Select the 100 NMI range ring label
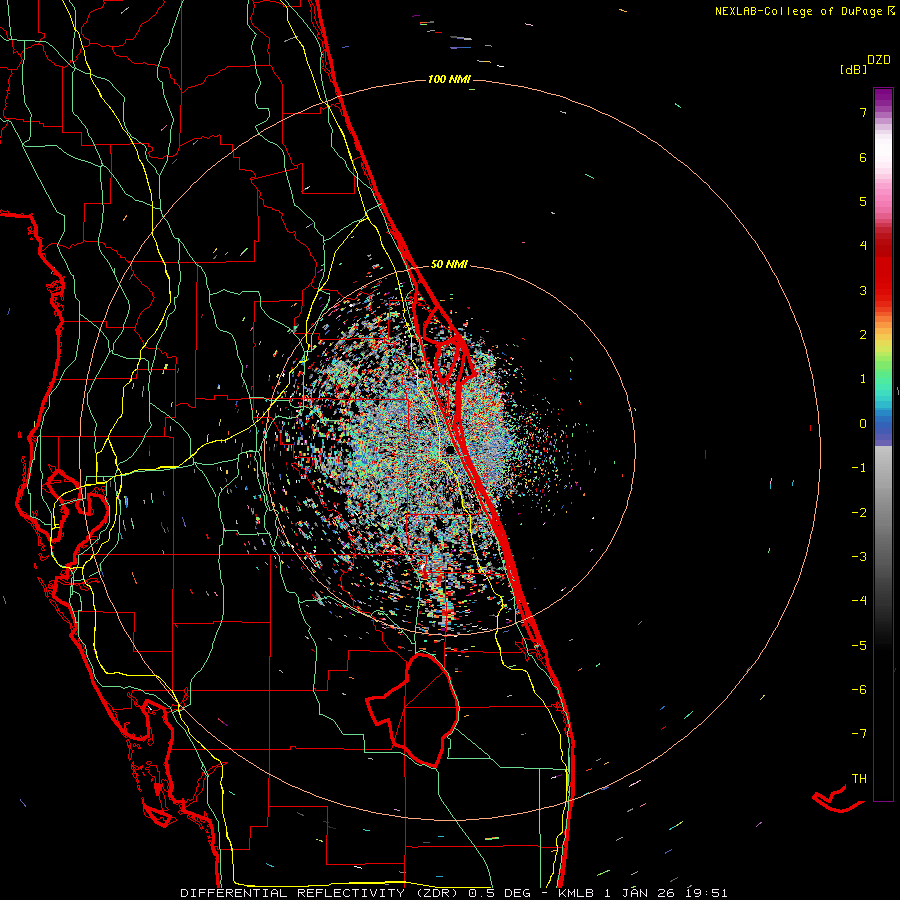This screenshot has width=900, height=900. coord(449,79)
